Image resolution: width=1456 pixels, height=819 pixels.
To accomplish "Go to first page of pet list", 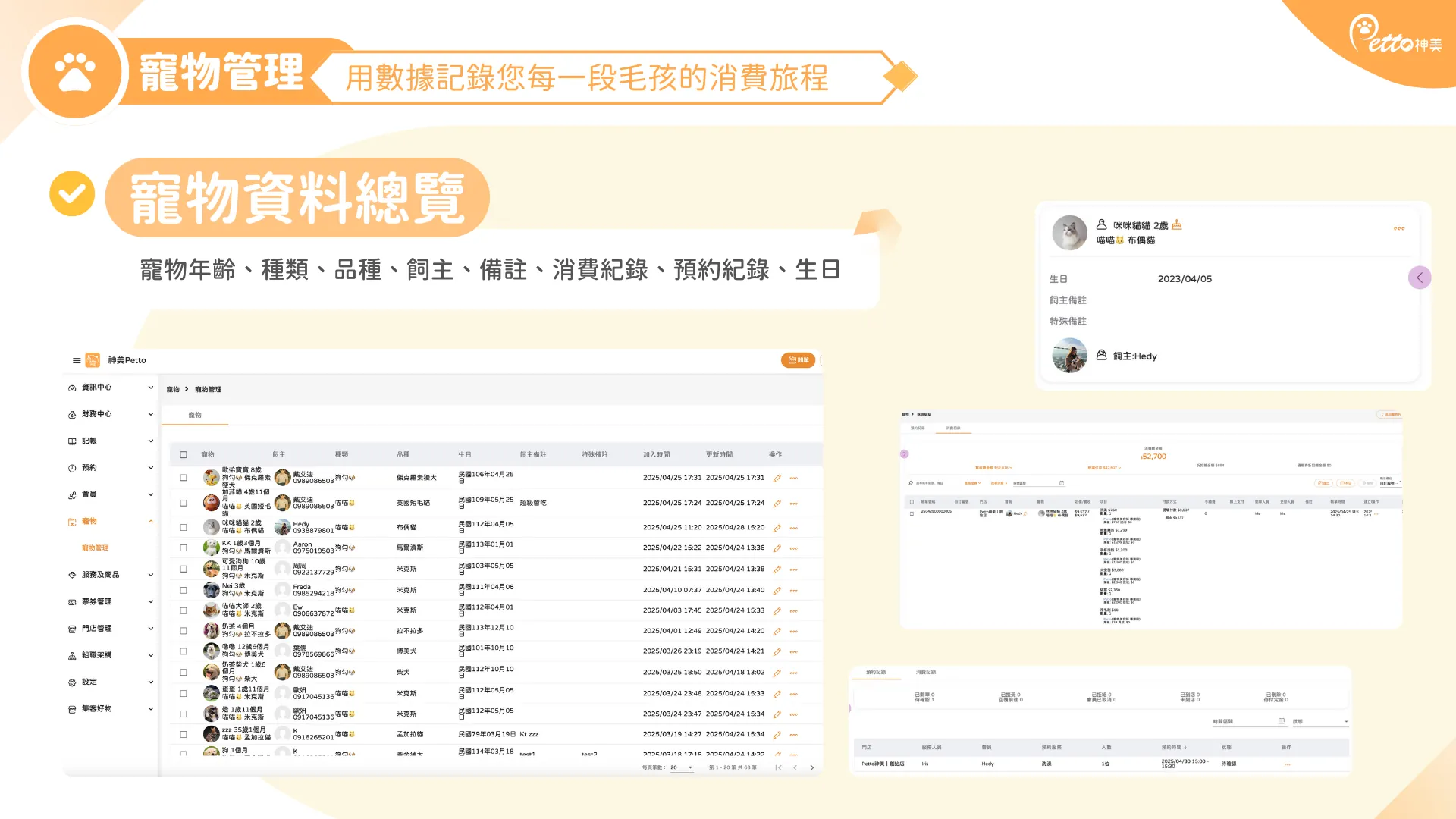I will [x=778, y=768].
